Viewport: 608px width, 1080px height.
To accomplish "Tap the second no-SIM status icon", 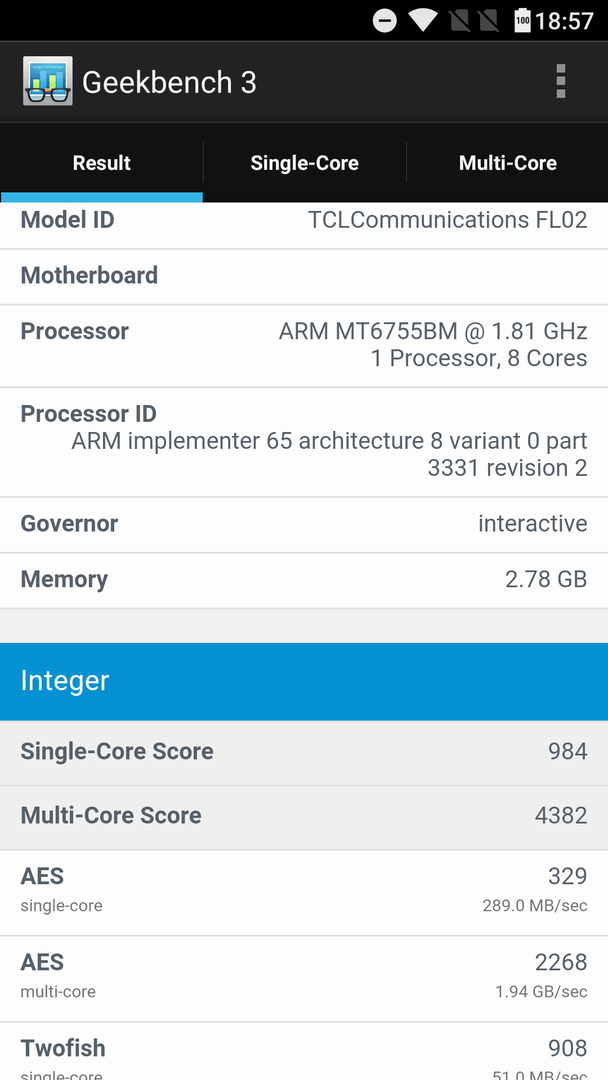I will (x=488, y=21).
